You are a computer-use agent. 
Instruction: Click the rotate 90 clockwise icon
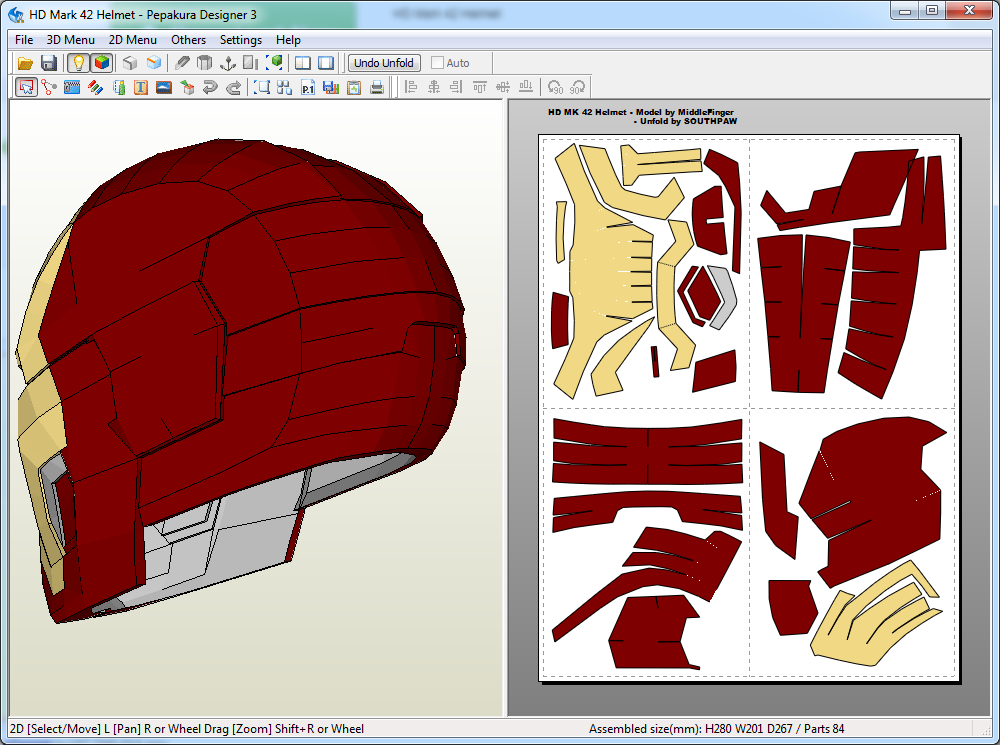(x=578, y=87)
